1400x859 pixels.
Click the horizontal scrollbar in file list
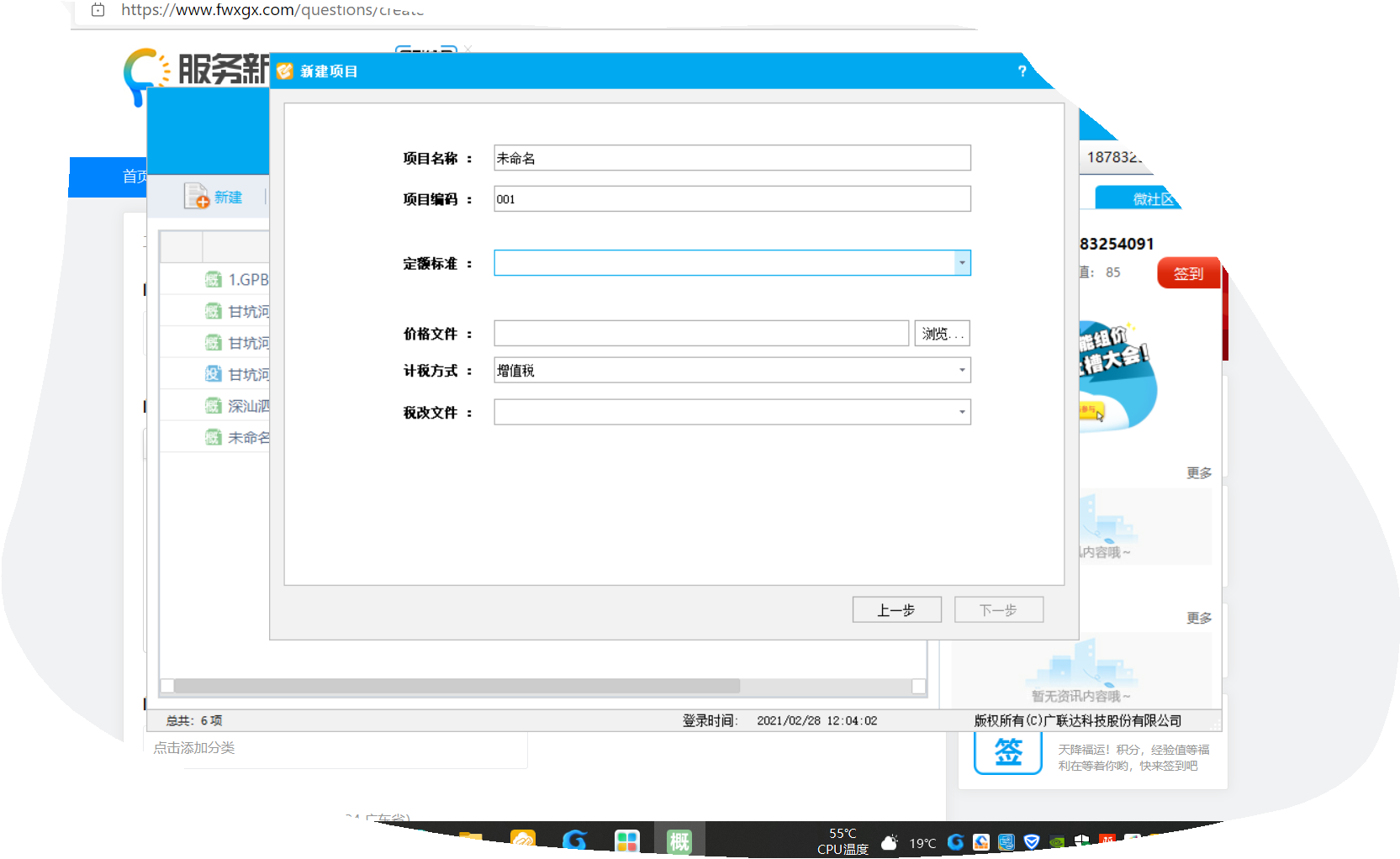457,686
